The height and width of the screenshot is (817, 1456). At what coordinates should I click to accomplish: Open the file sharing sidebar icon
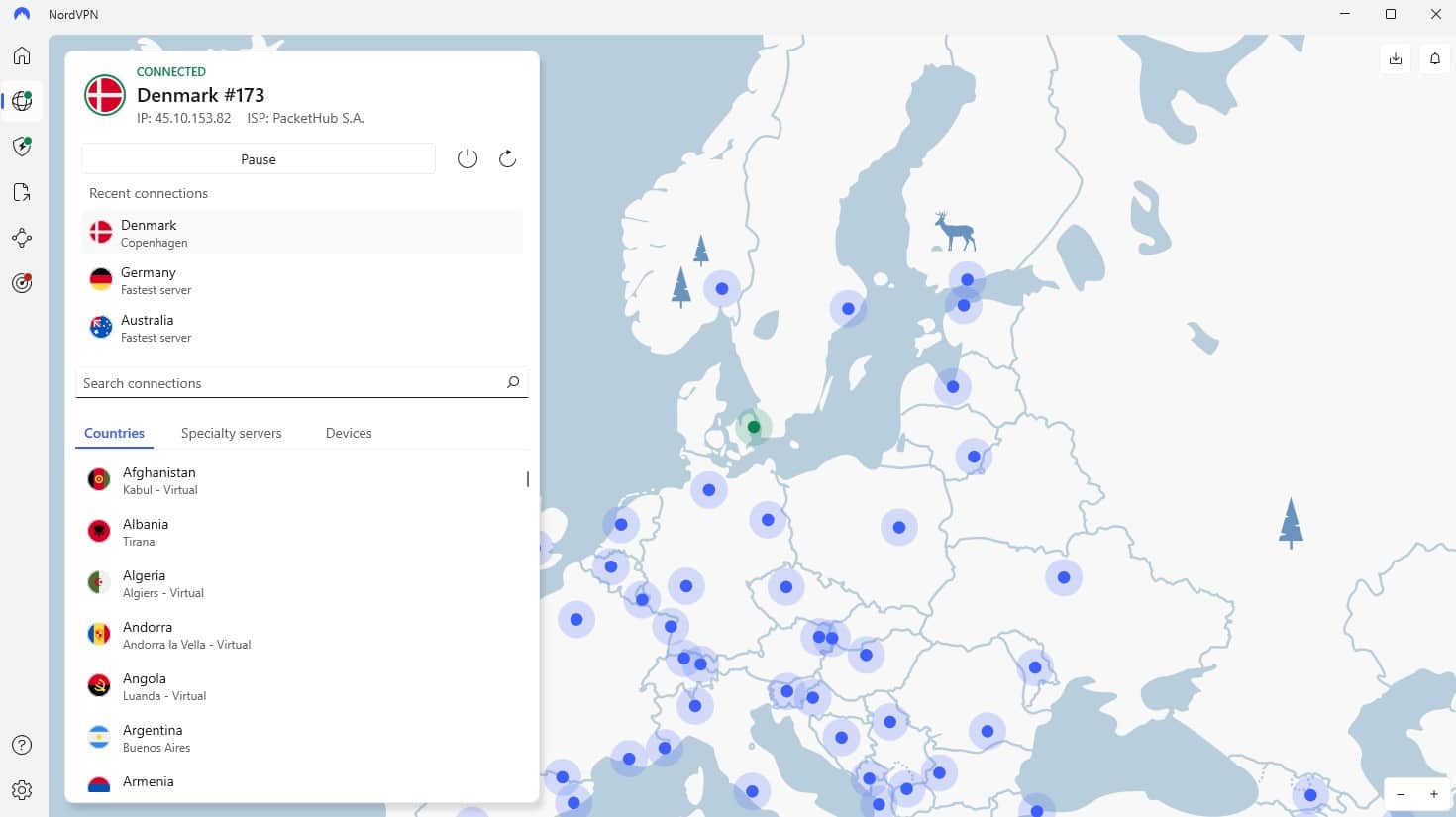[22, 192]
